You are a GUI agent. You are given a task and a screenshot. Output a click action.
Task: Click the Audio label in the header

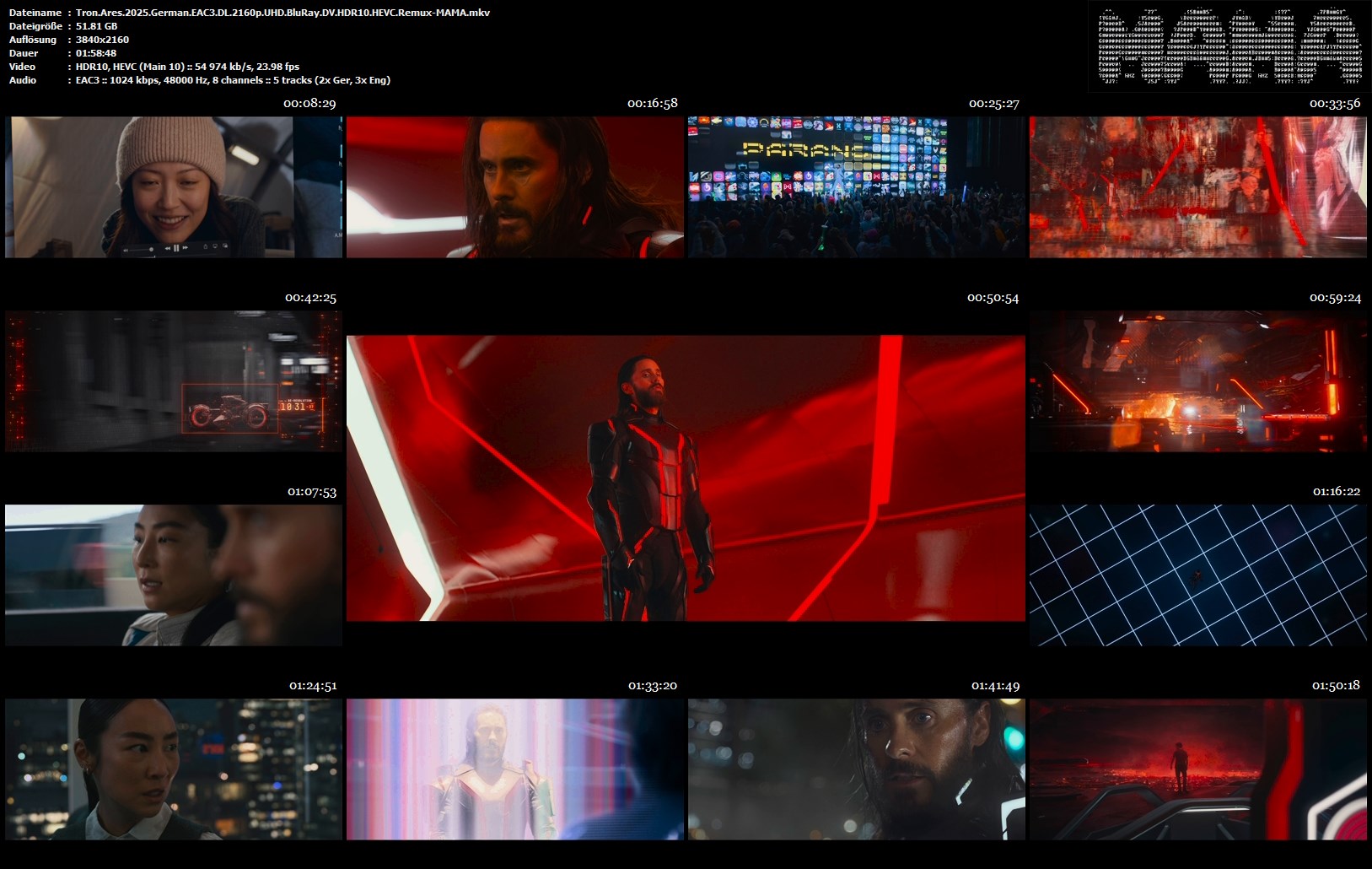pyautogui.click(x=23, y=80)
